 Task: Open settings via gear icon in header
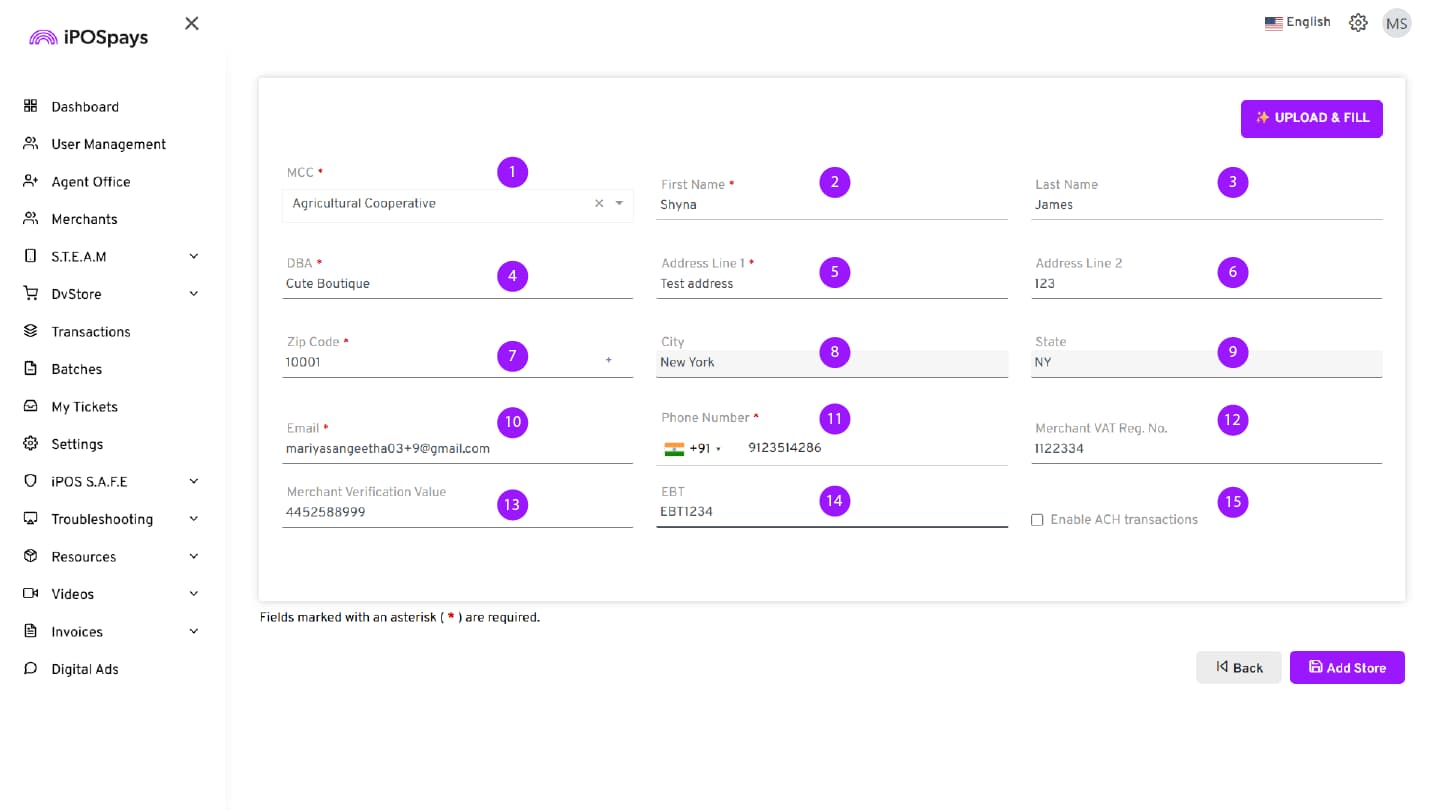click(x=1357, y=23)
